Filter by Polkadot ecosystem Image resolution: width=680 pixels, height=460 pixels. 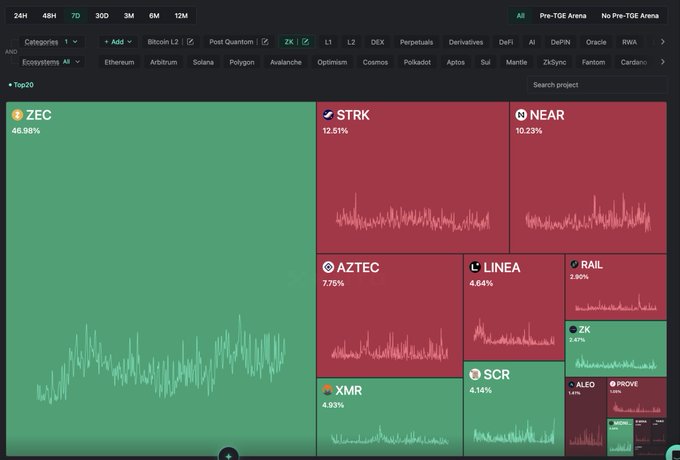tap(417, 62)
